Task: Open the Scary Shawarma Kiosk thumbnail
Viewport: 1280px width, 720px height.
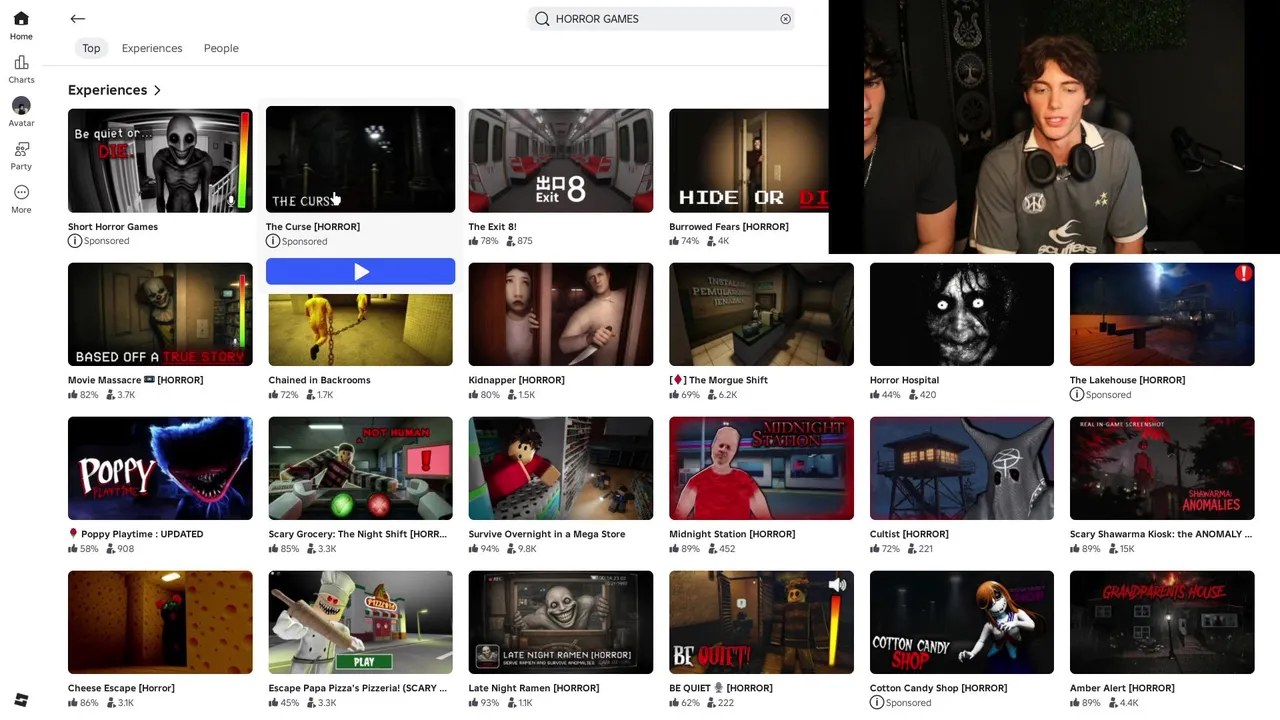Action: click(1162, 468)
